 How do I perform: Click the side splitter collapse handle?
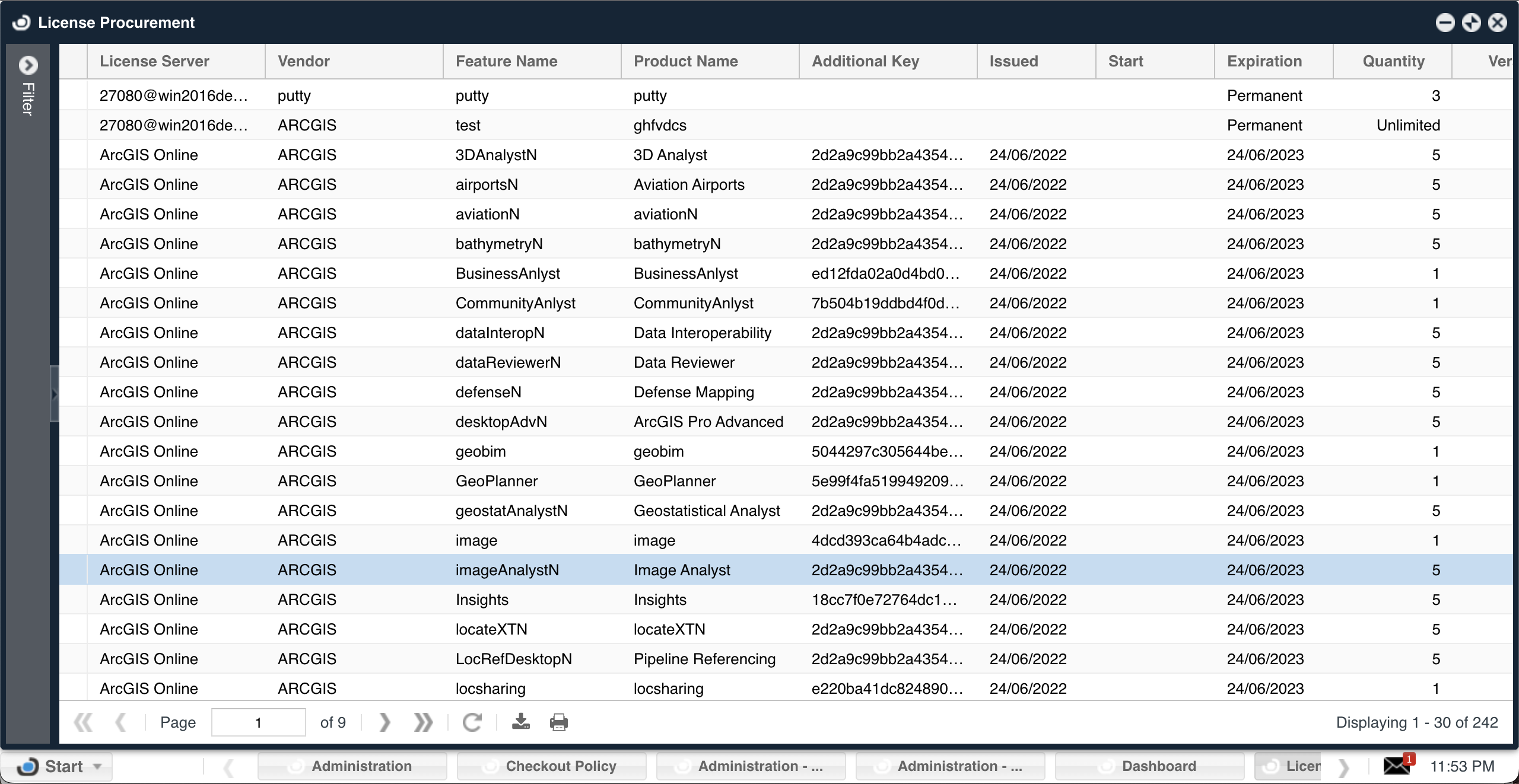(x=54, y=393)
